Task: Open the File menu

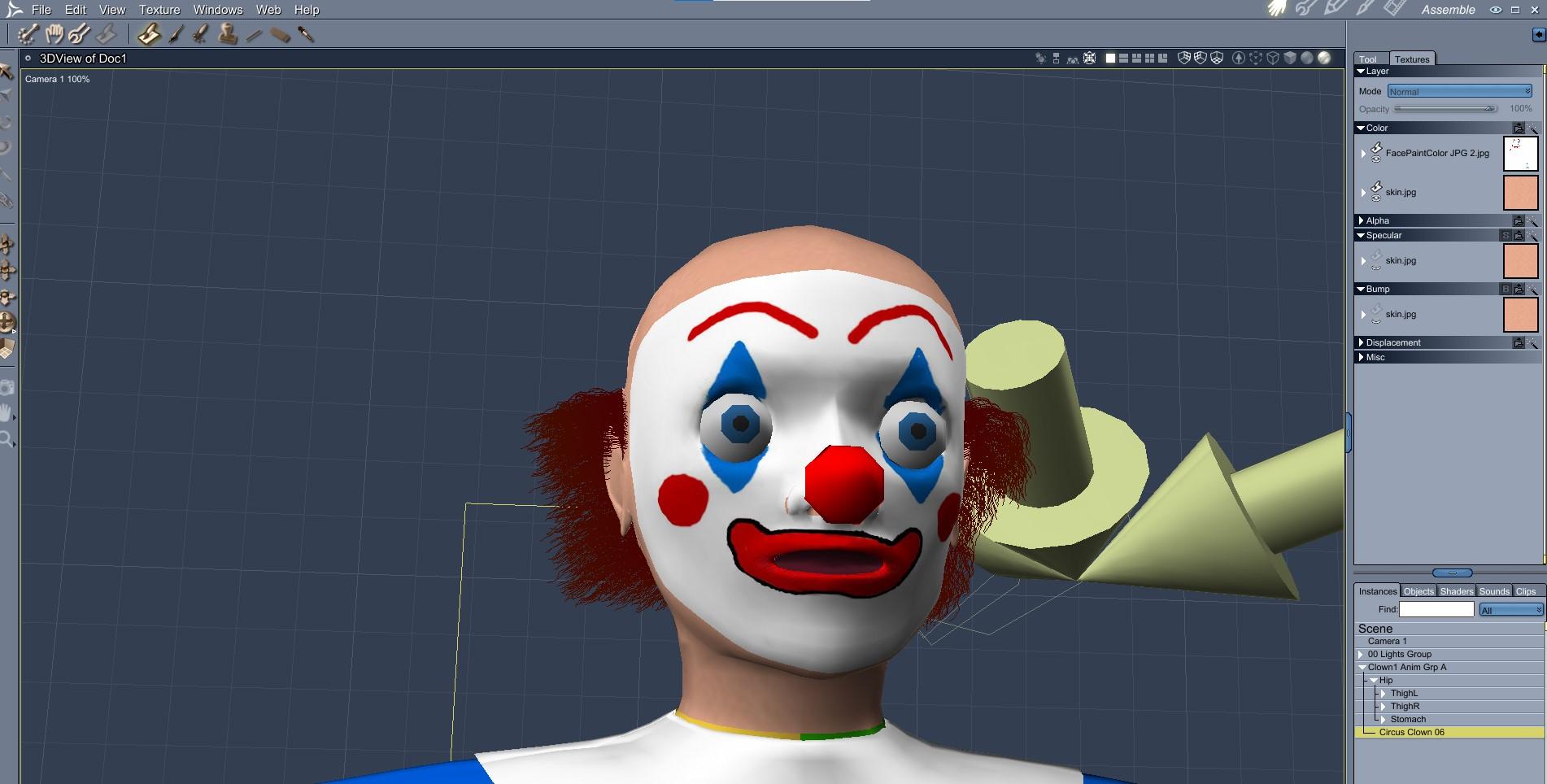Action: click(x=41, y=10)
